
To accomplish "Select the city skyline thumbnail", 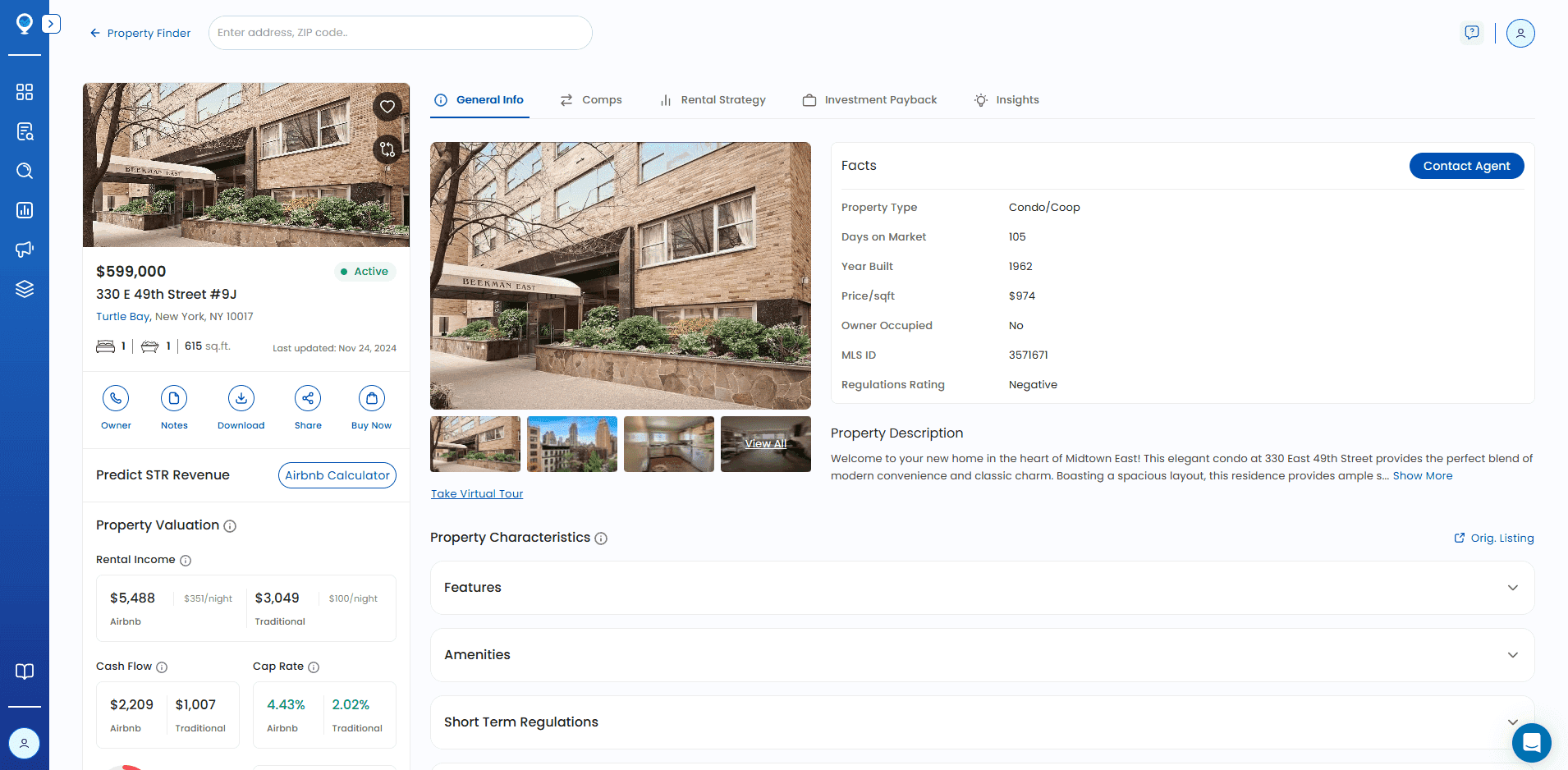I will click(572, 444).
